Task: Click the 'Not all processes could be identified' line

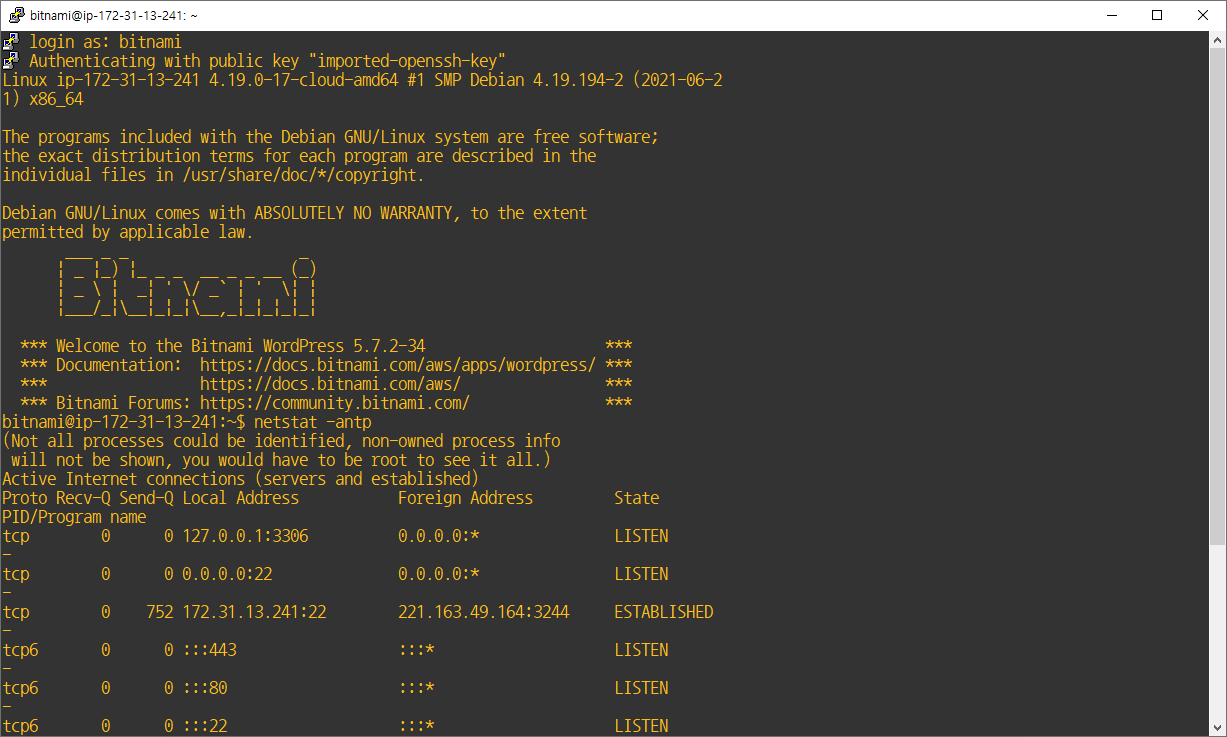Action: pyautogui.click(x=281, y=441)
